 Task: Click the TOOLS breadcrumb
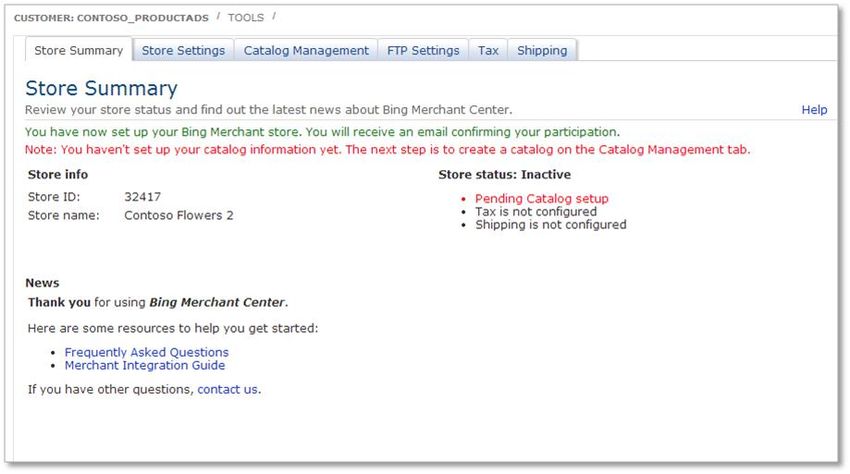click(x=246, y=17)
